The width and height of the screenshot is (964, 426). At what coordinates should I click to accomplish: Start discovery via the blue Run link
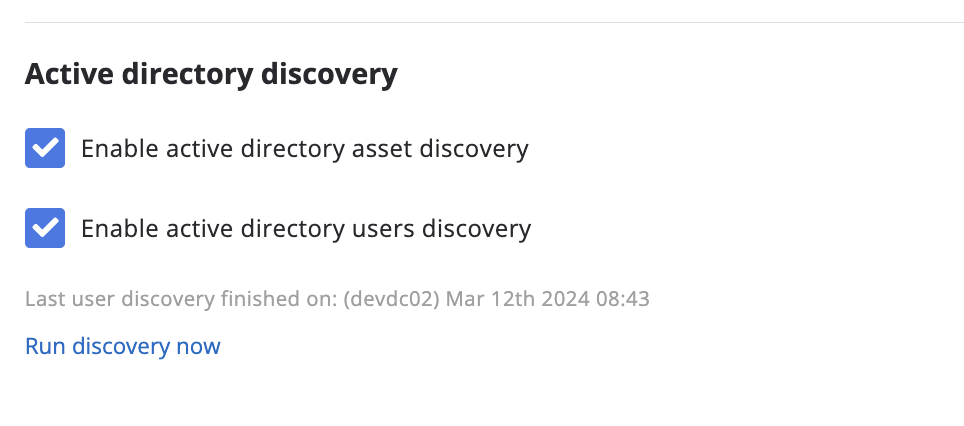pyautogui.click(x=122, y=346)
